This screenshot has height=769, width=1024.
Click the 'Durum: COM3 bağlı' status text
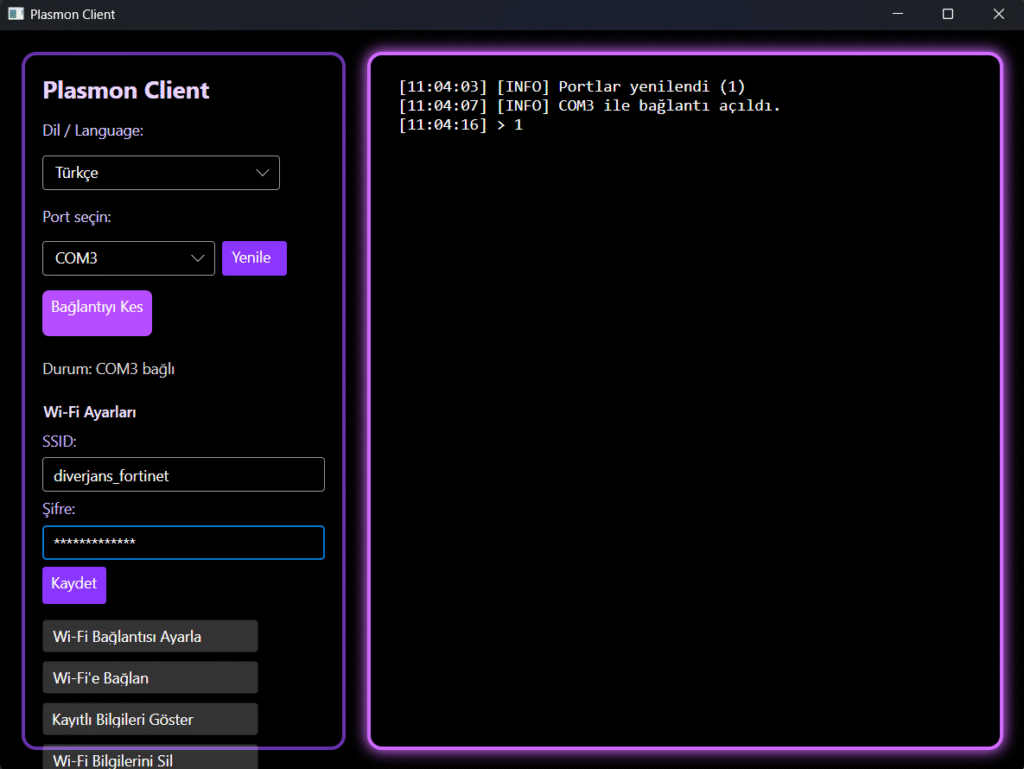point(109,369)
